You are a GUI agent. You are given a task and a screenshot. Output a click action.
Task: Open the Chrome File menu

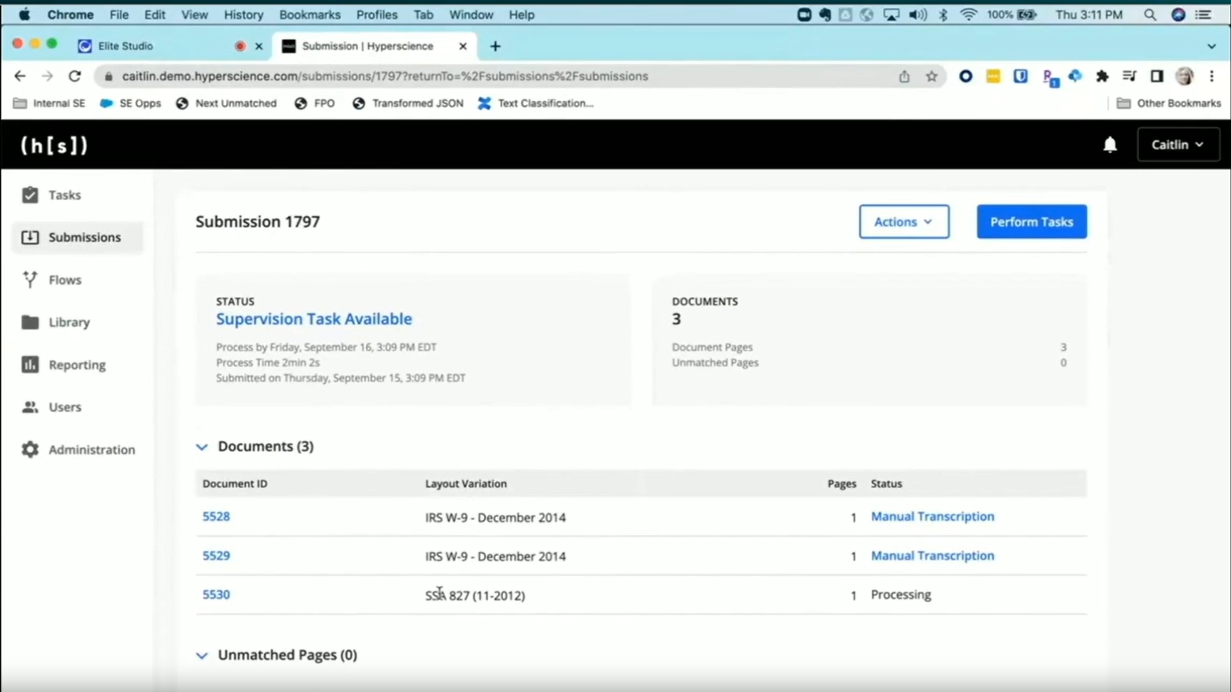point(119,15)
